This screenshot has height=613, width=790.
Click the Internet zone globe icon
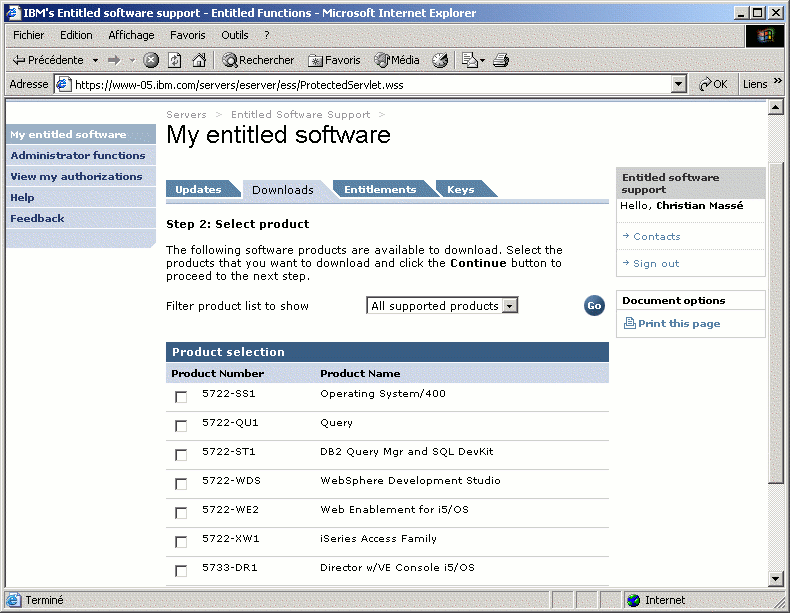coord(633,600)
